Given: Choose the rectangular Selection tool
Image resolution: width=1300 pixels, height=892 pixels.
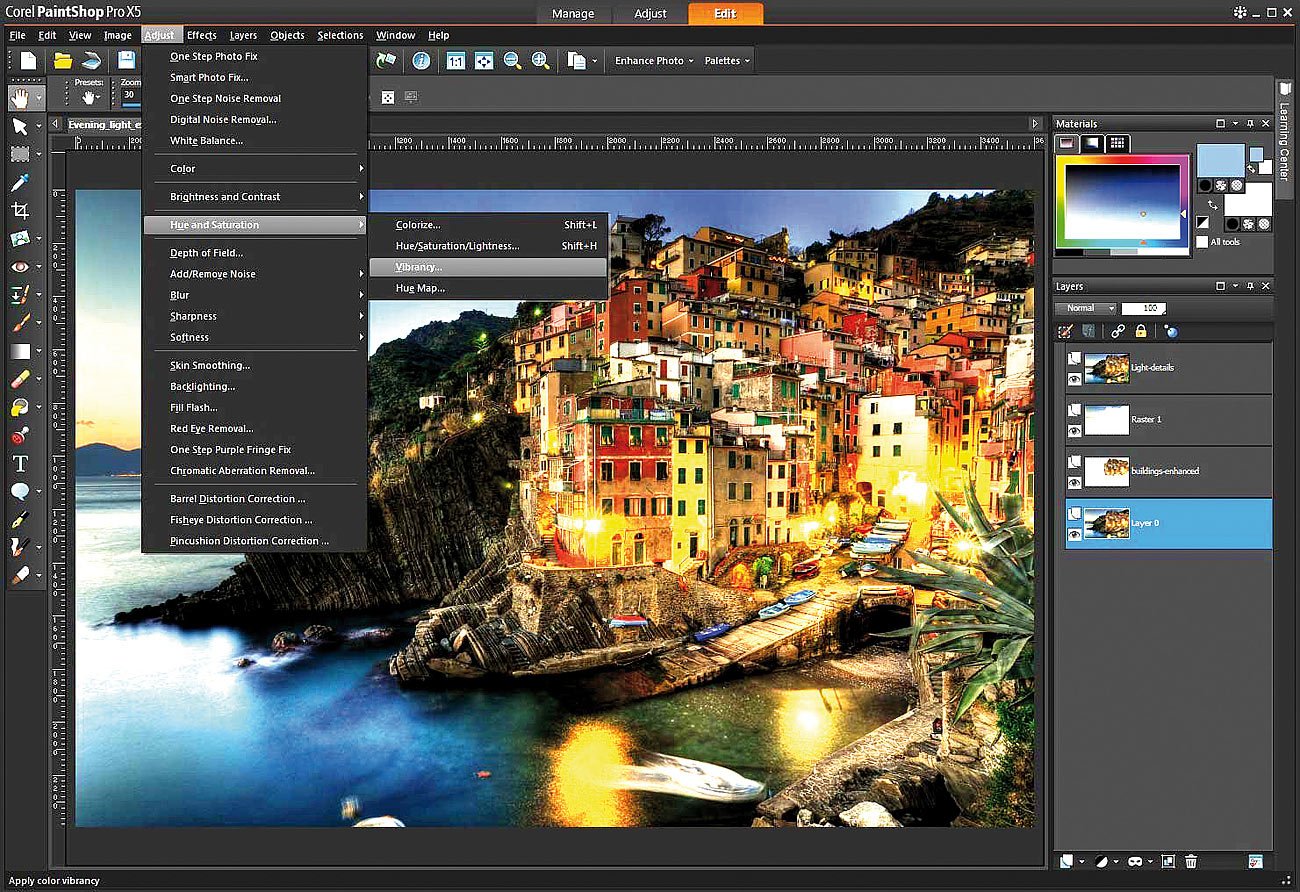Looking at the screenshot, I should click(x=19, y=154).
